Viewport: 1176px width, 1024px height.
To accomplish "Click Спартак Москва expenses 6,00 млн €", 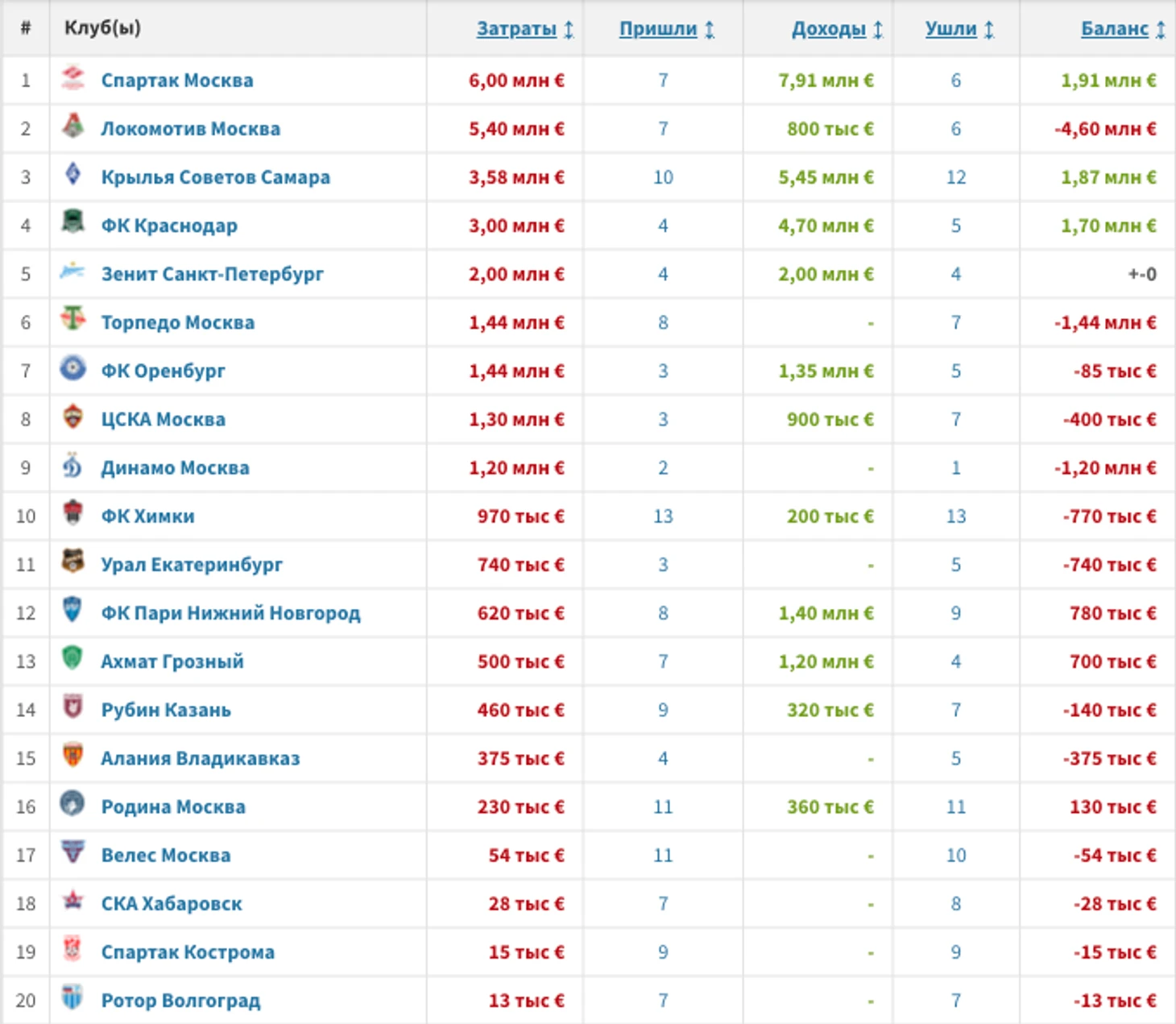I will point(516,81).
